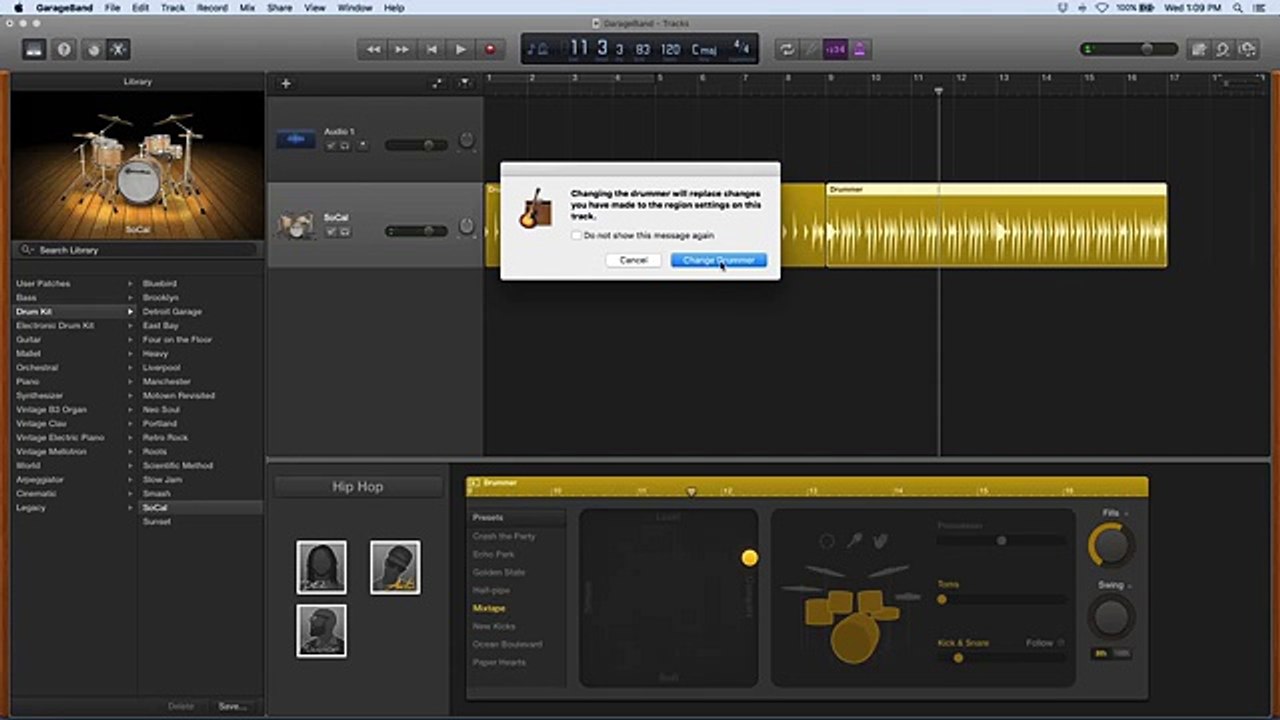Expand the Orchestral library category
The width and height of the screenshot is (1280, 720).
pyautogui.click(x=130, y=368)
